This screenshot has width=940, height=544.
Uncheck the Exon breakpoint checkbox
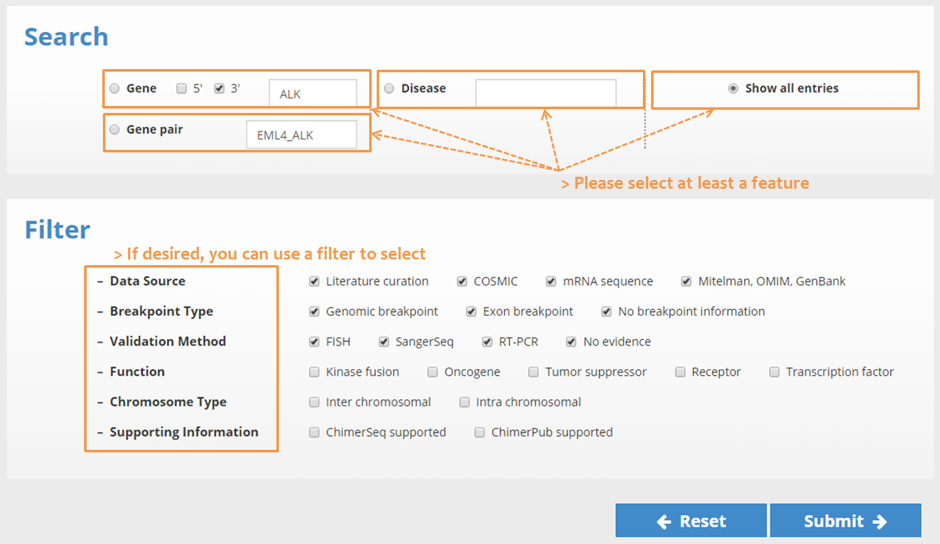pyautogui.click(x=471, y=311)
